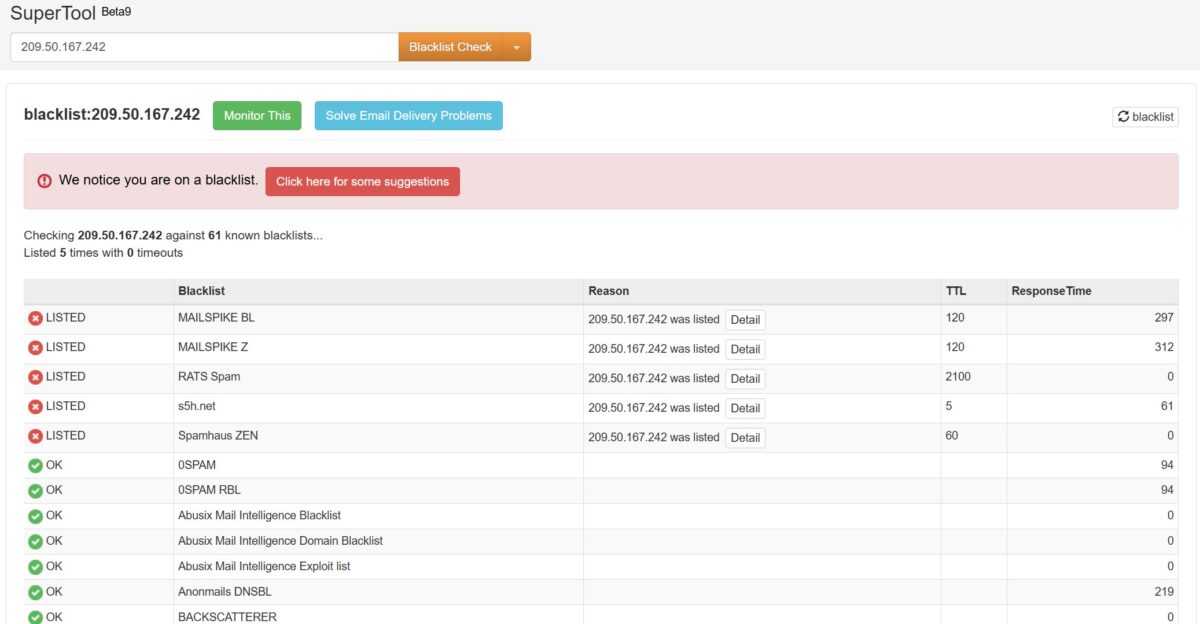Focus the IP address input field

pyautogui.click(x=205, y=47)
